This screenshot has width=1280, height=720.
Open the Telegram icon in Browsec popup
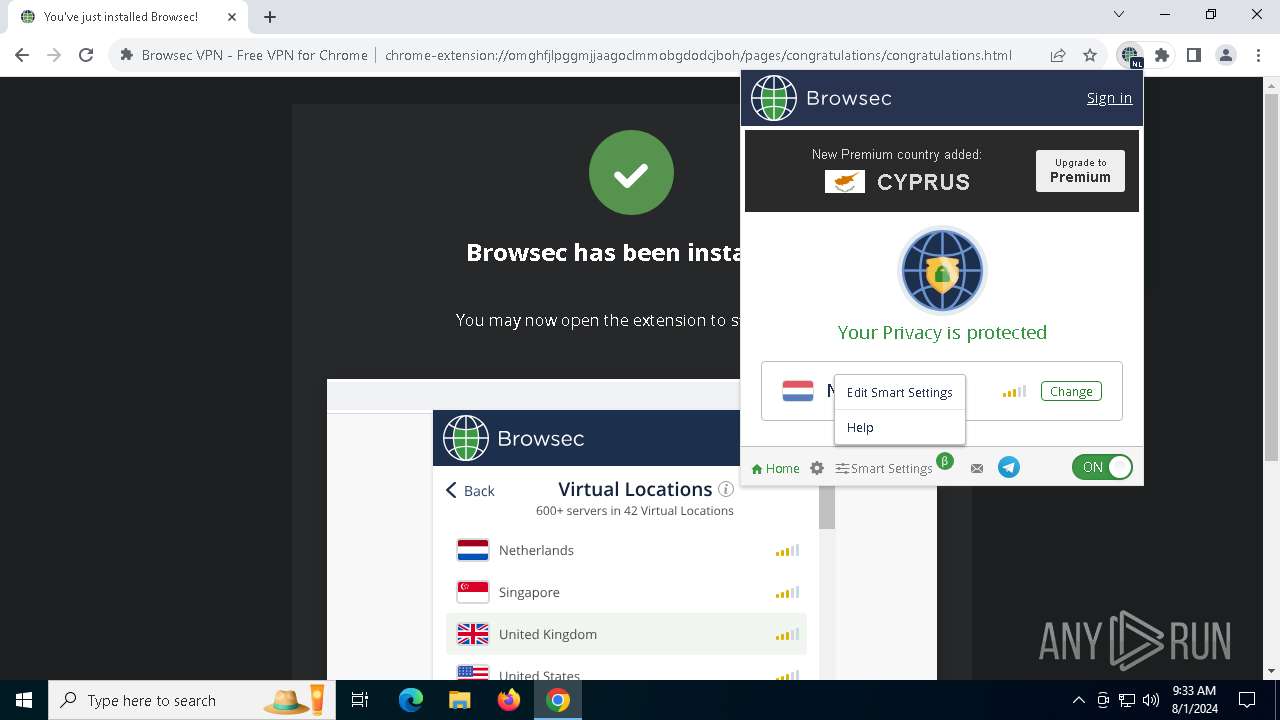tap(1009, 467)
